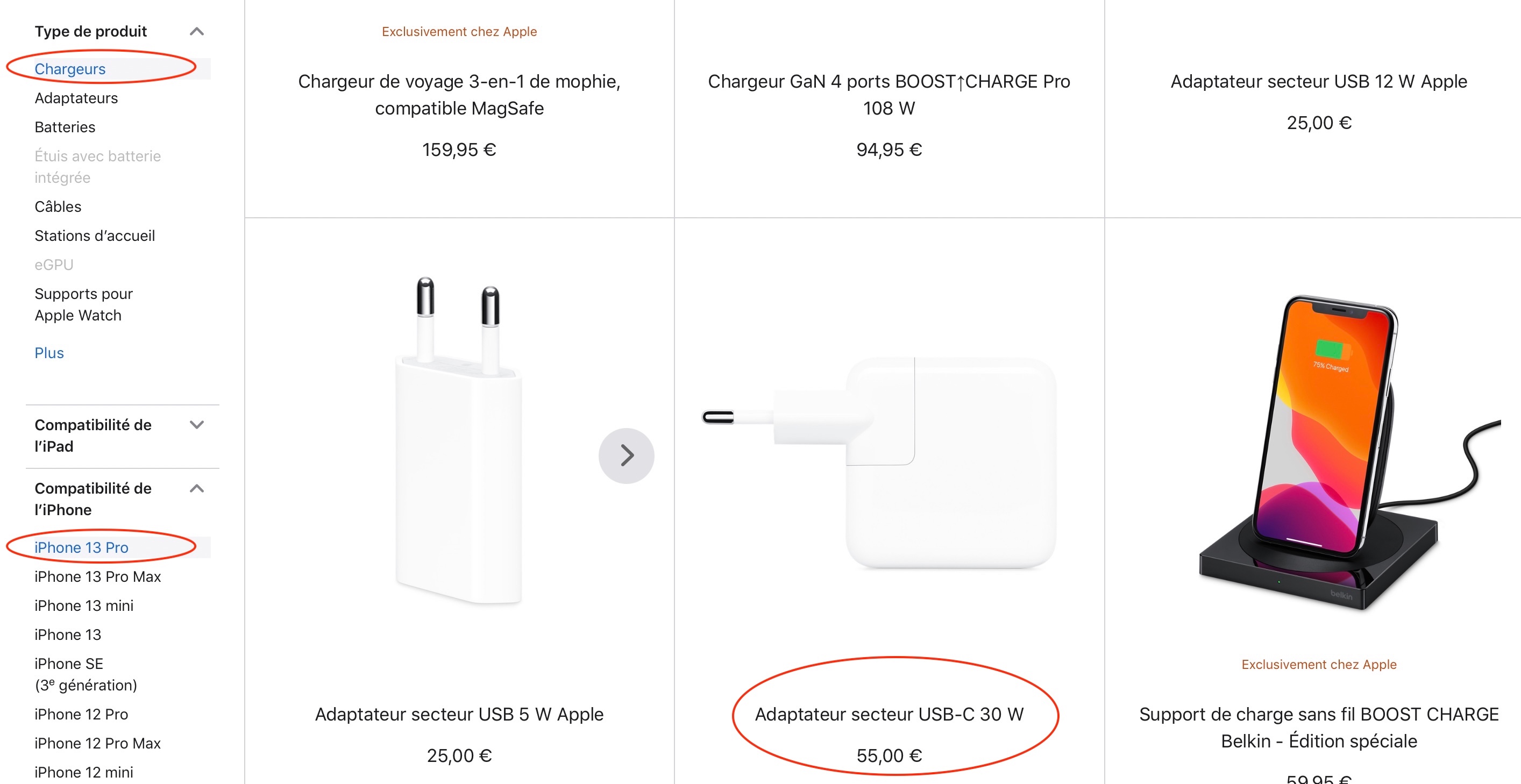The width and height of the screenshot is (1521, 784).
Task: Collapse the Compatibilité de l'iPhone section
Action: (x=197, y=488)
